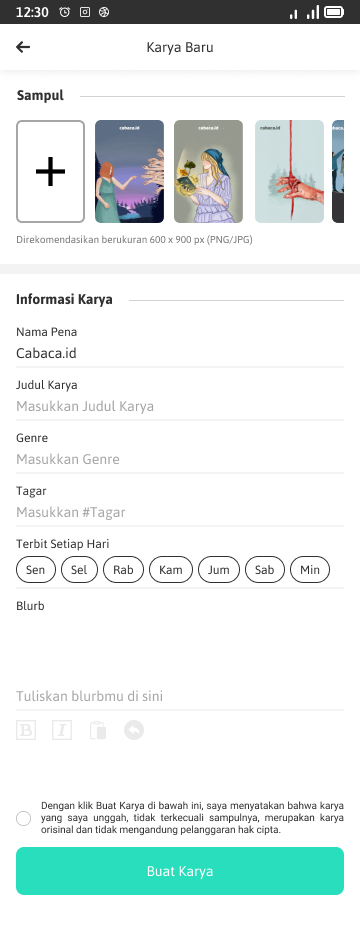The width and height of the screenshot is (360, 938).
Task: Choose the red-haired woman cover
Action: point(129,172)
